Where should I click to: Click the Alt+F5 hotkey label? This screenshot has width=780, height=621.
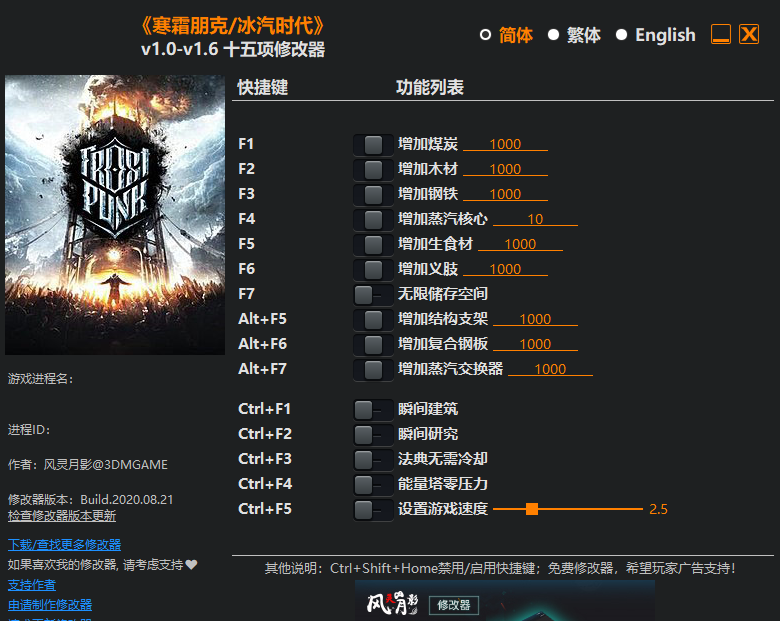(262, 319)
